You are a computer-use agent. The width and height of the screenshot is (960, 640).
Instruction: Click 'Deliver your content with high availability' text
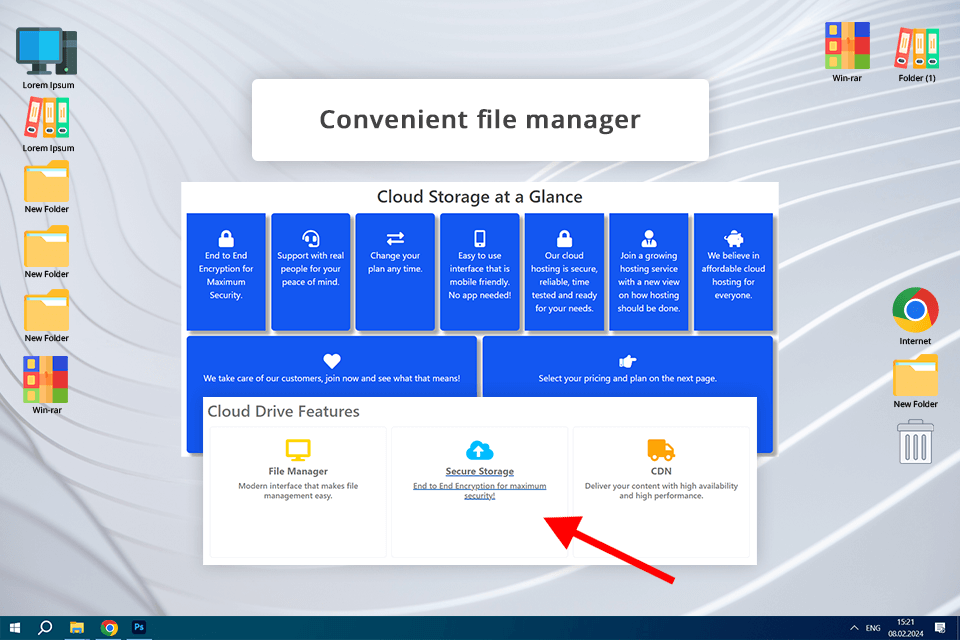661,491
